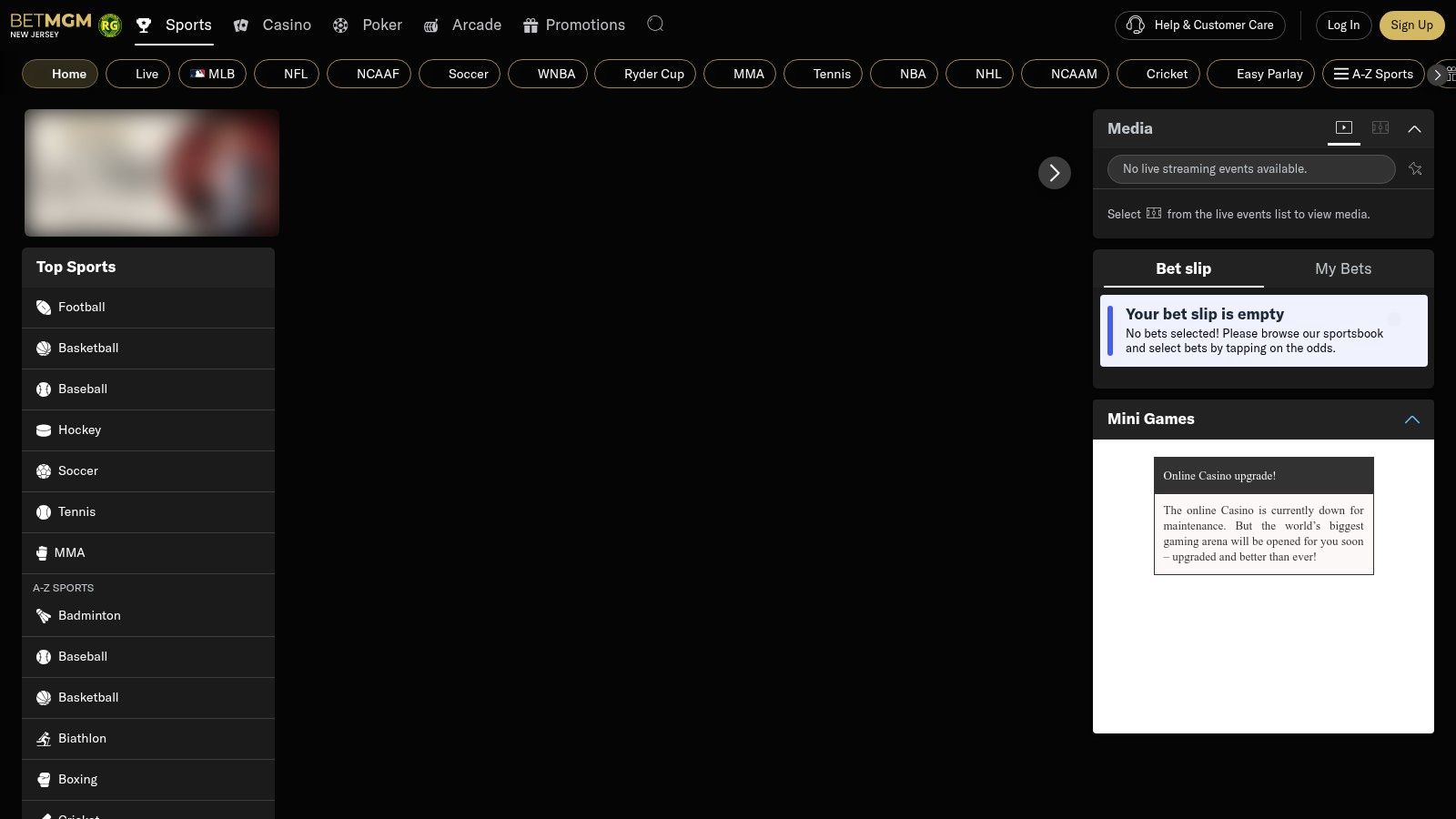Click the Sign Up button
This screenshot has width=1456, height=819.
(1411, 25)
